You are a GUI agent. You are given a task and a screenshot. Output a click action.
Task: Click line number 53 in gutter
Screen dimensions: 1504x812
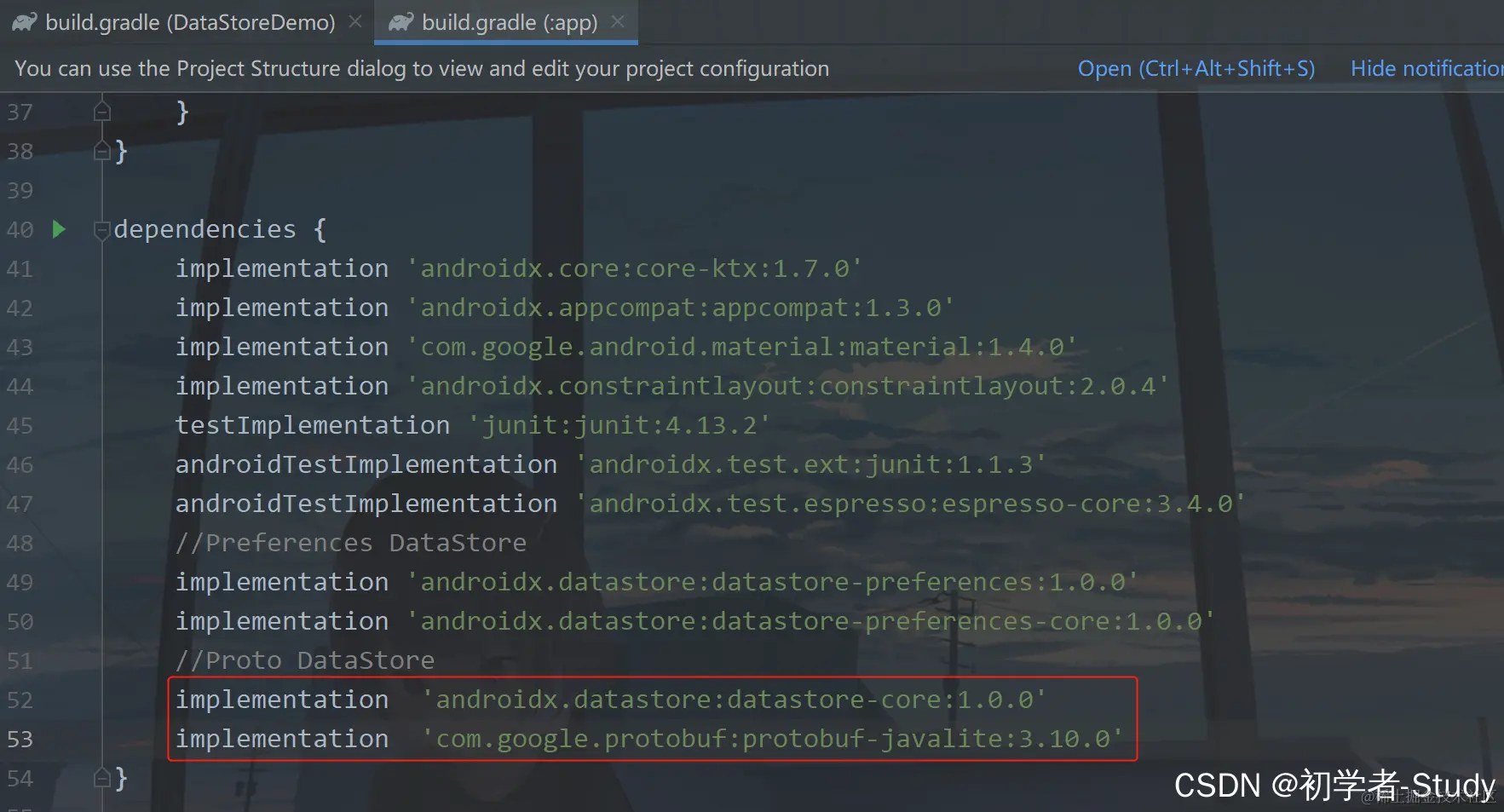pos(20,740)
